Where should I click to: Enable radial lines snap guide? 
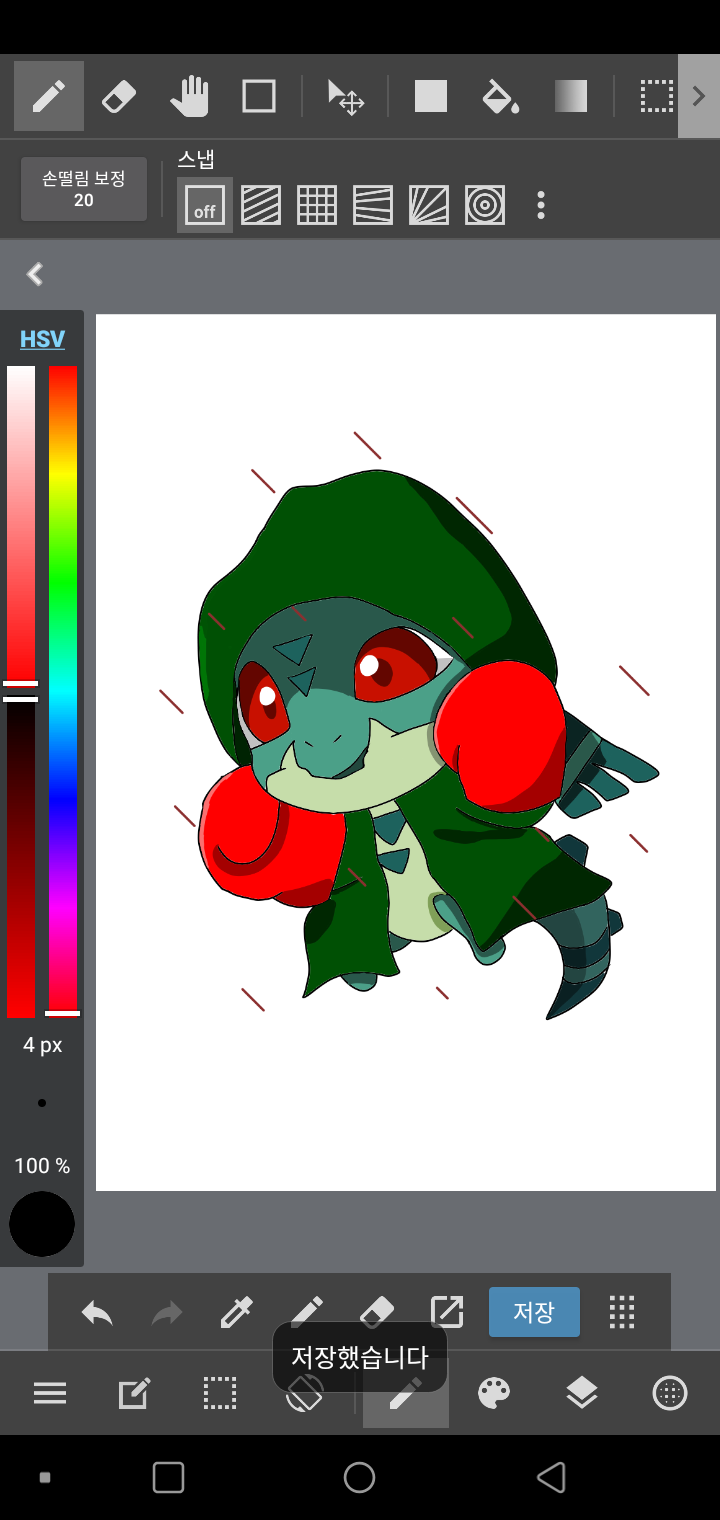click(x=429, y=205)
